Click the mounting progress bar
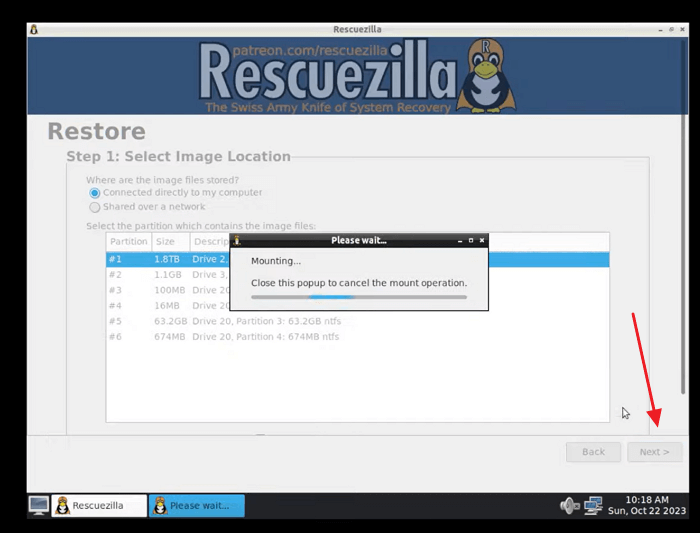Viewport: 700px width, 533px height. coord(359,297)
